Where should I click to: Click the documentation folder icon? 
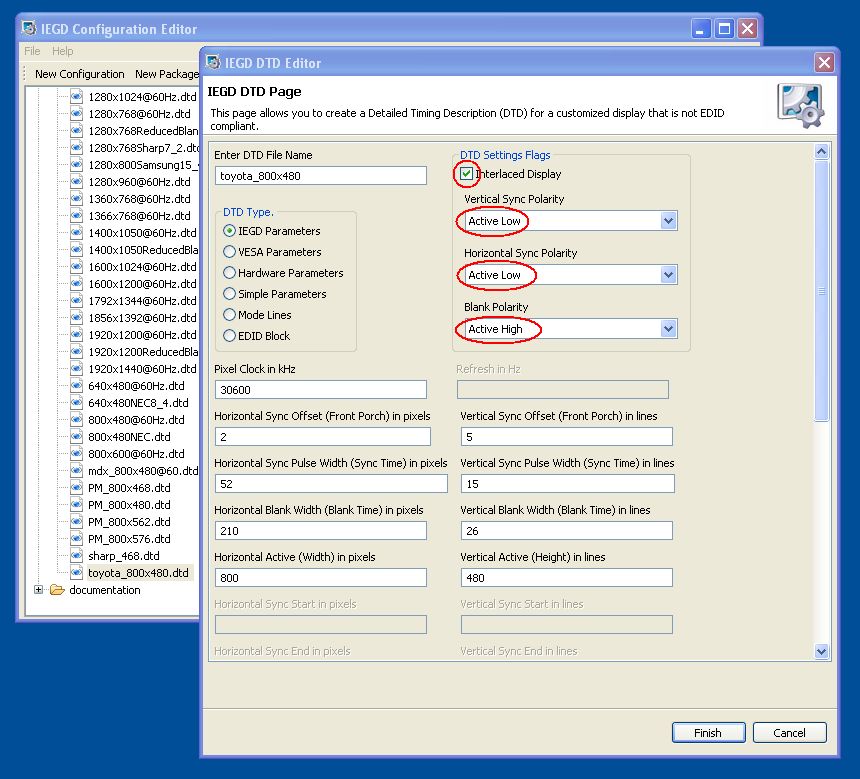[57, 590]
